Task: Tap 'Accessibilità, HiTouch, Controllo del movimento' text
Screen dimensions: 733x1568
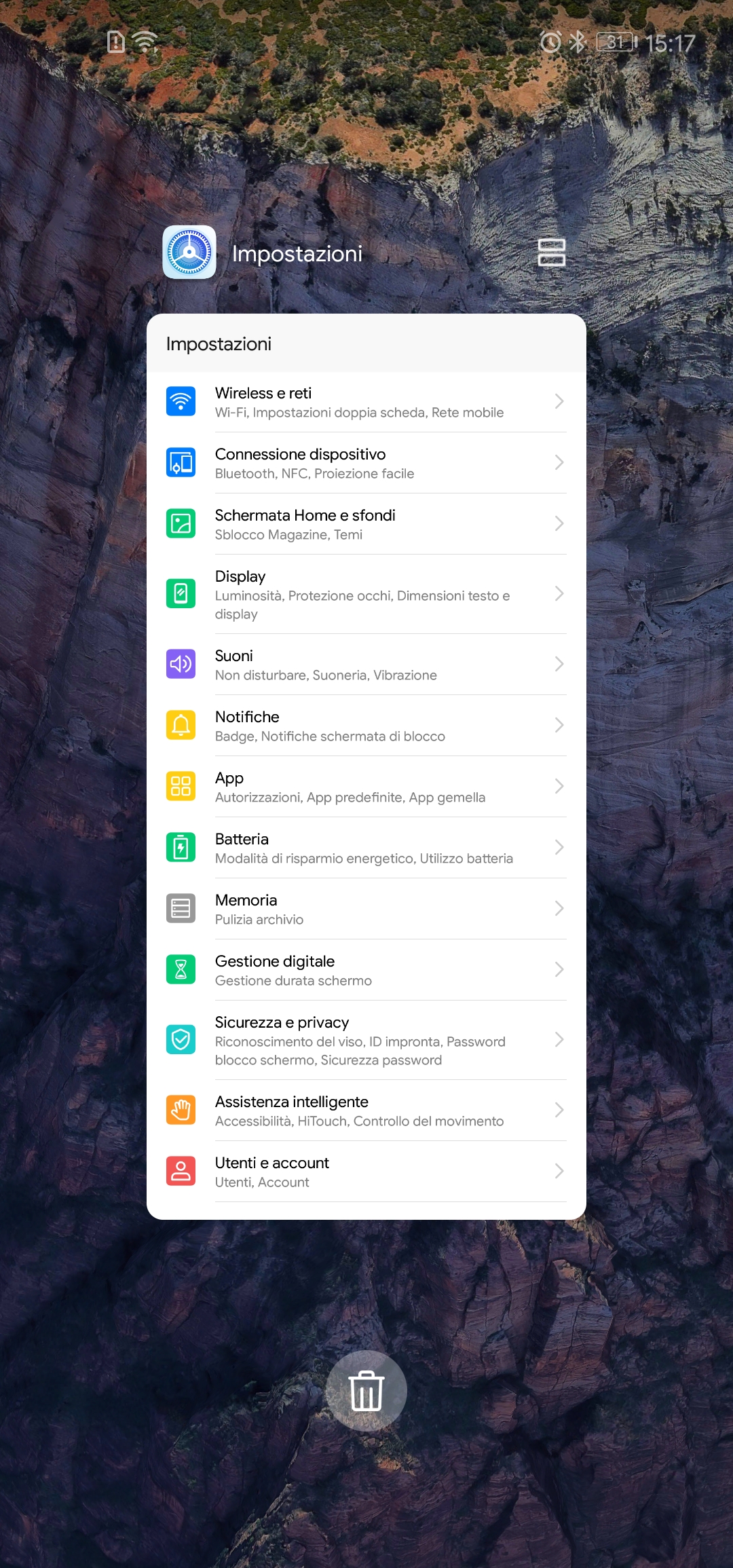Action: pos(359,1121)
